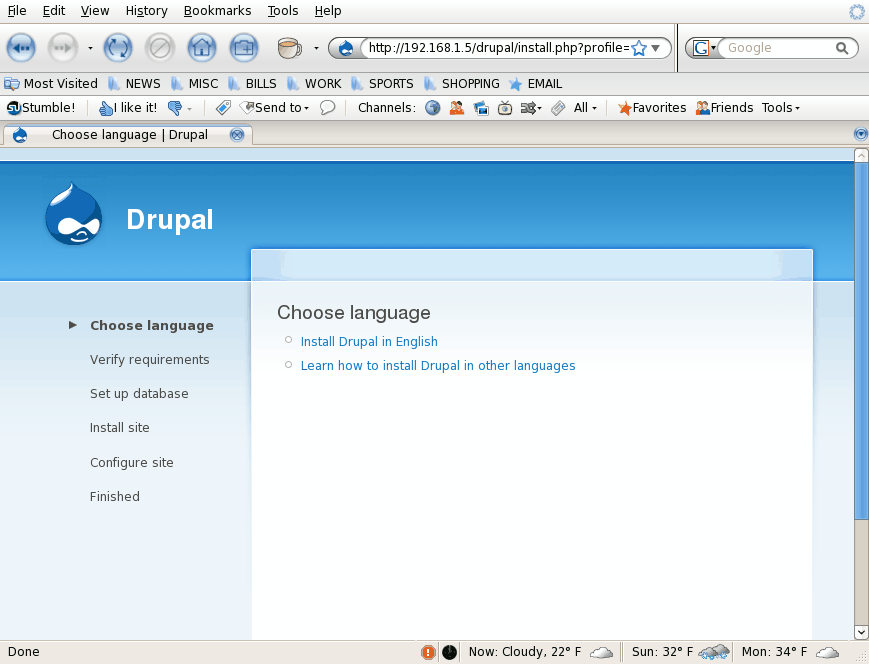Open the search engine selector dropdown
This screenshot has height=664, width=869.
pyautogui.click(x=703, y=48)
